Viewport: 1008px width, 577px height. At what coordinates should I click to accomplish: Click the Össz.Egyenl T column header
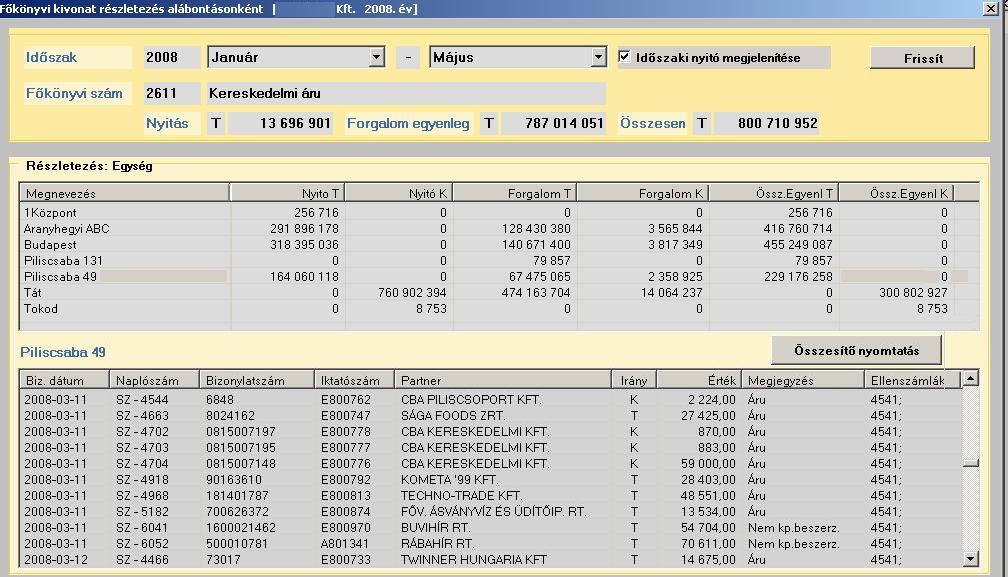pyautogui.click(x=774, y=193)
